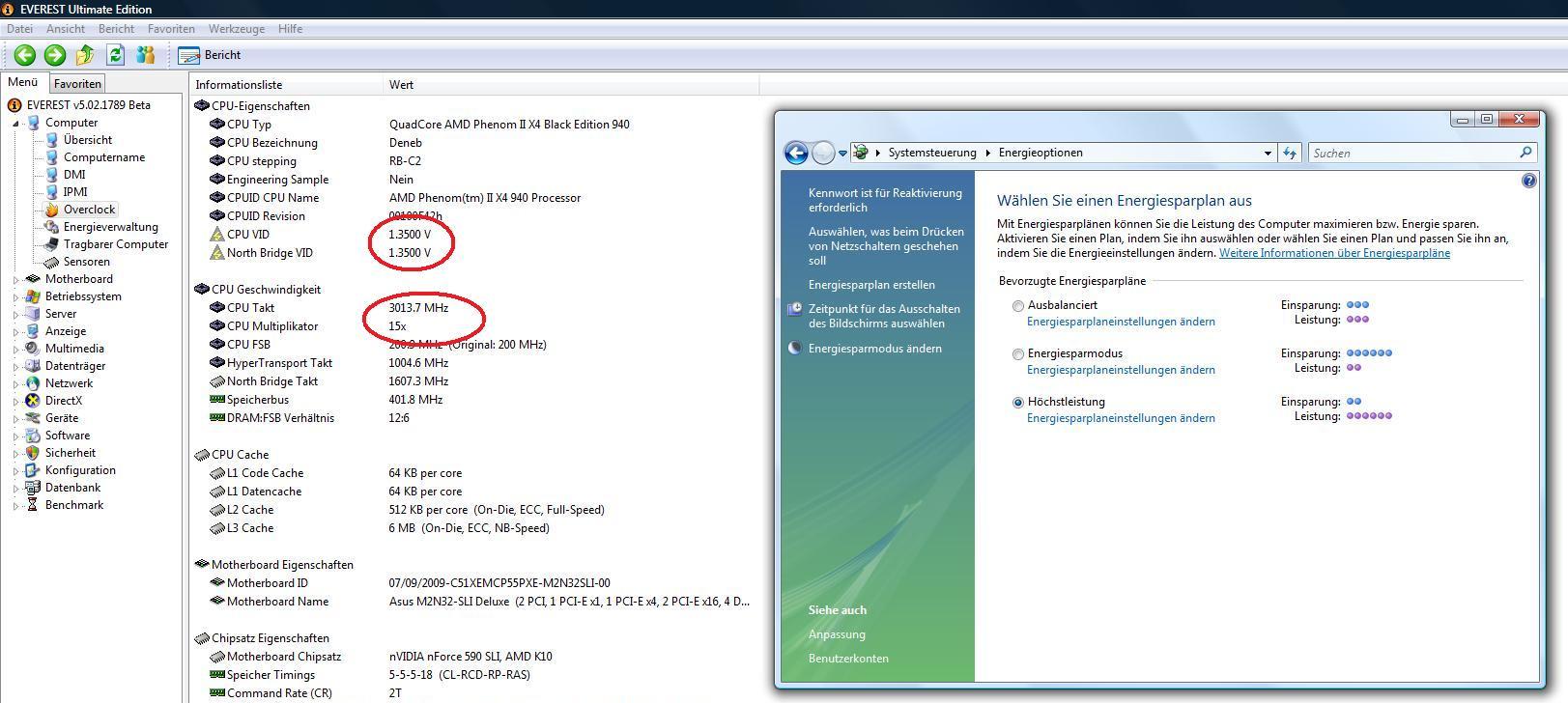Click the Sensoren tree icon
The image size is (1568, 703).
click(x=52, y=262)
